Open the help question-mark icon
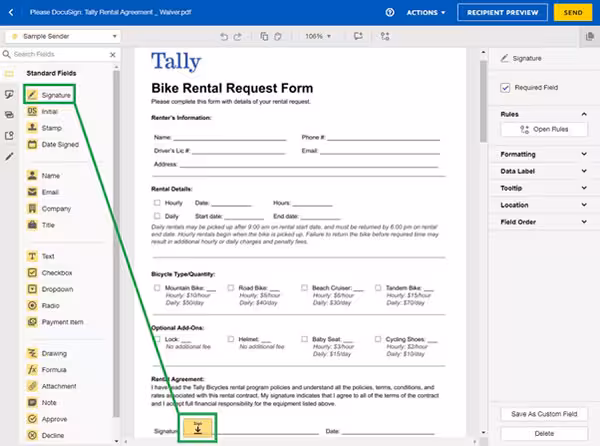This screenshot has height=446, width=600. coord(390,13)
